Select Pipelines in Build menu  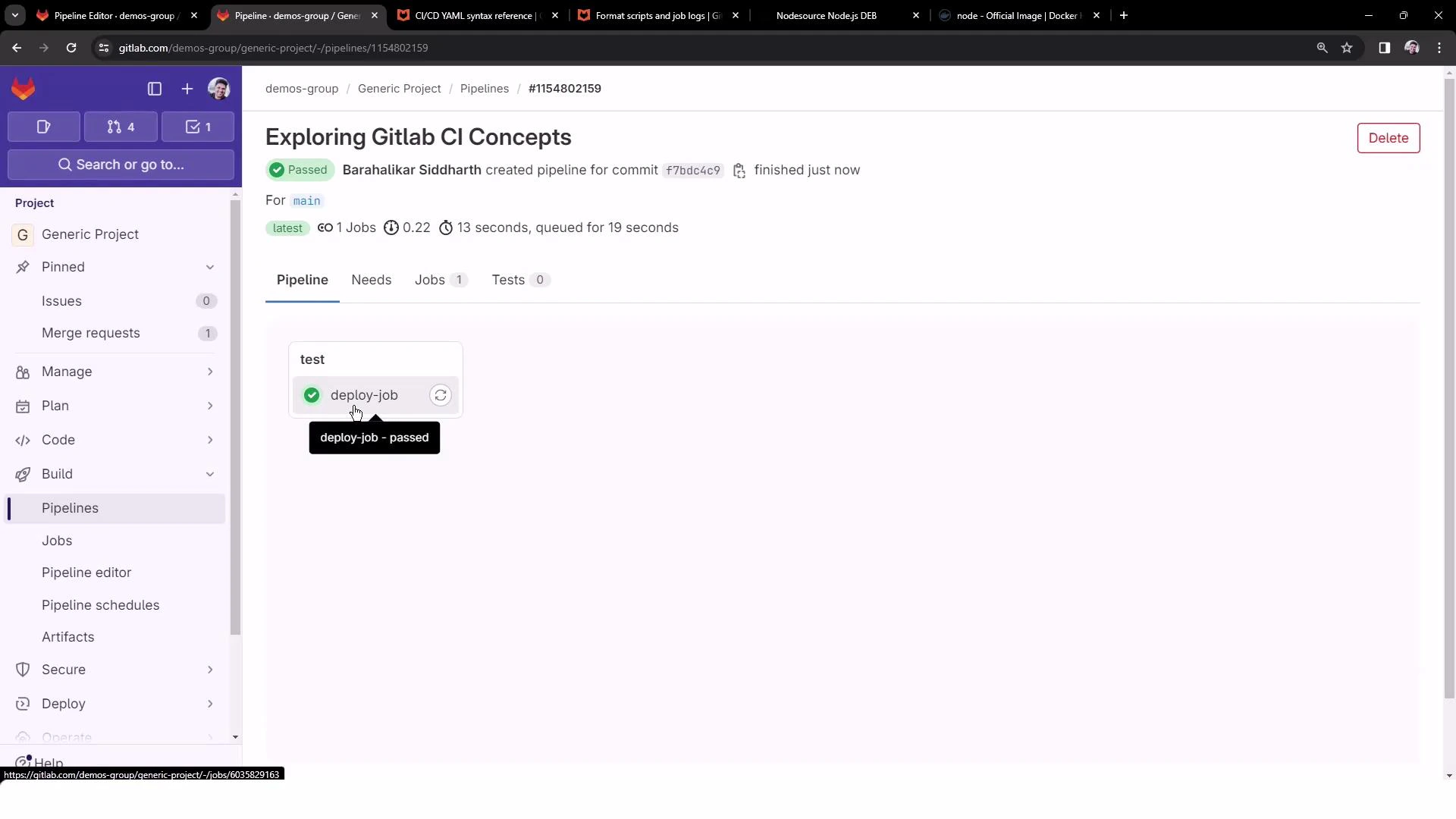pyautogui.click(x=116, y=508)
